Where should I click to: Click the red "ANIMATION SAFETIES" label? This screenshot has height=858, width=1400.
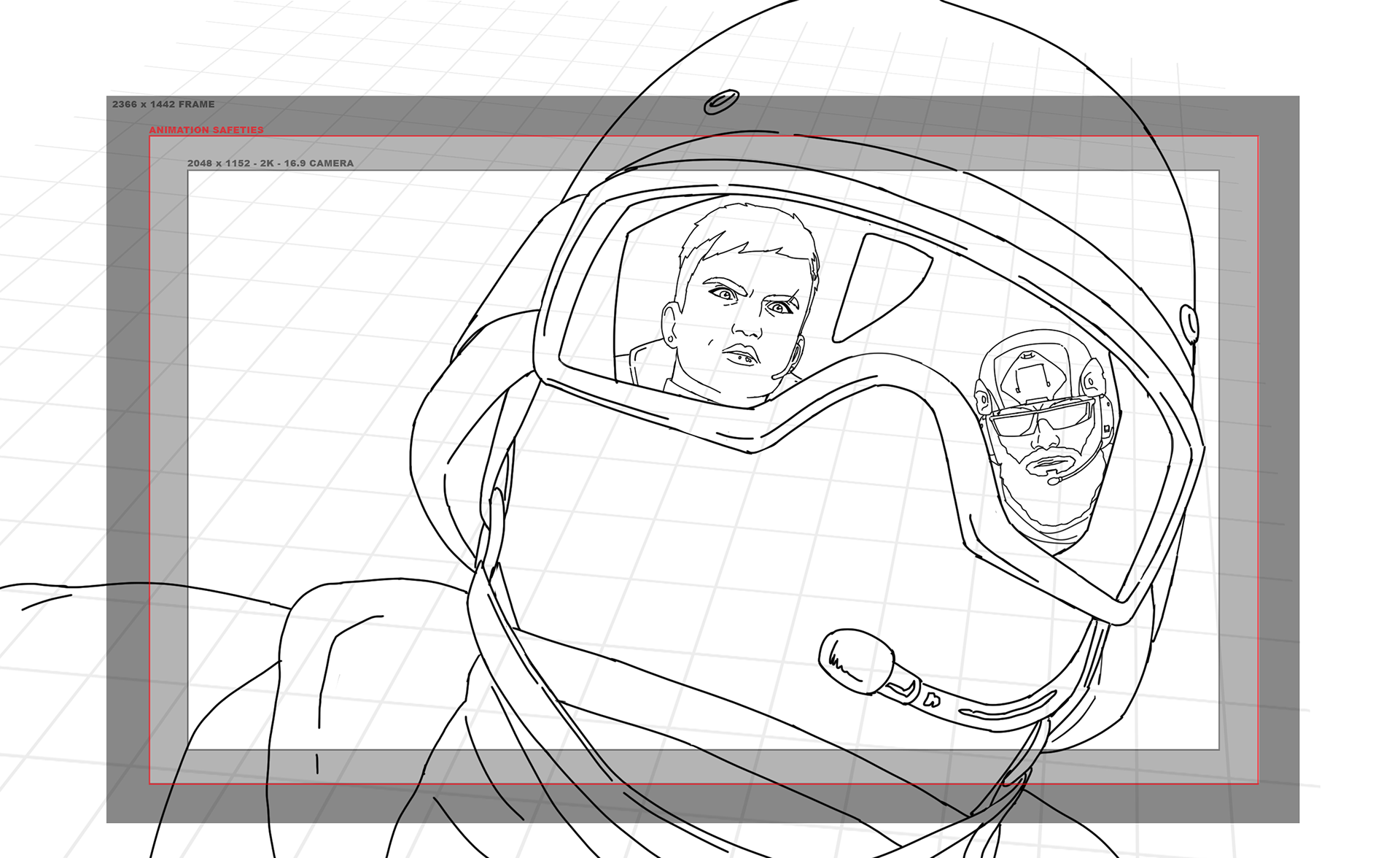pyautogui.click(x=206, y=130)
